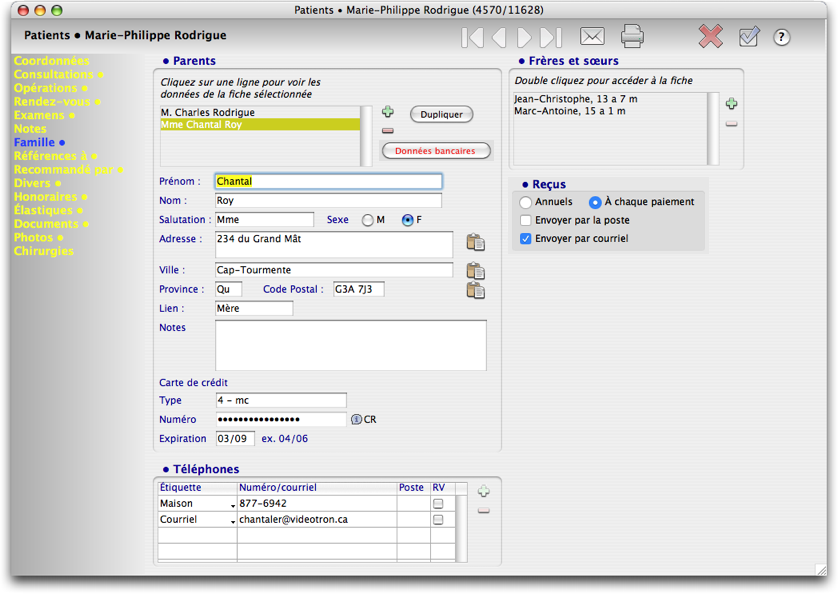Click the info icon next to CR
This screenshot has height=594, width=838.
point(356,420)
